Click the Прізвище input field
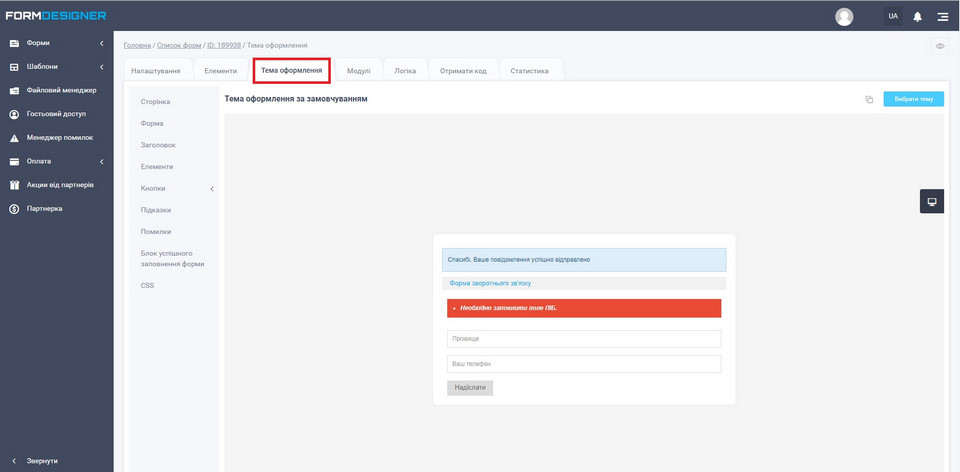Image resolution: width=960 pixels, height=472 pixels. (584, 339)
